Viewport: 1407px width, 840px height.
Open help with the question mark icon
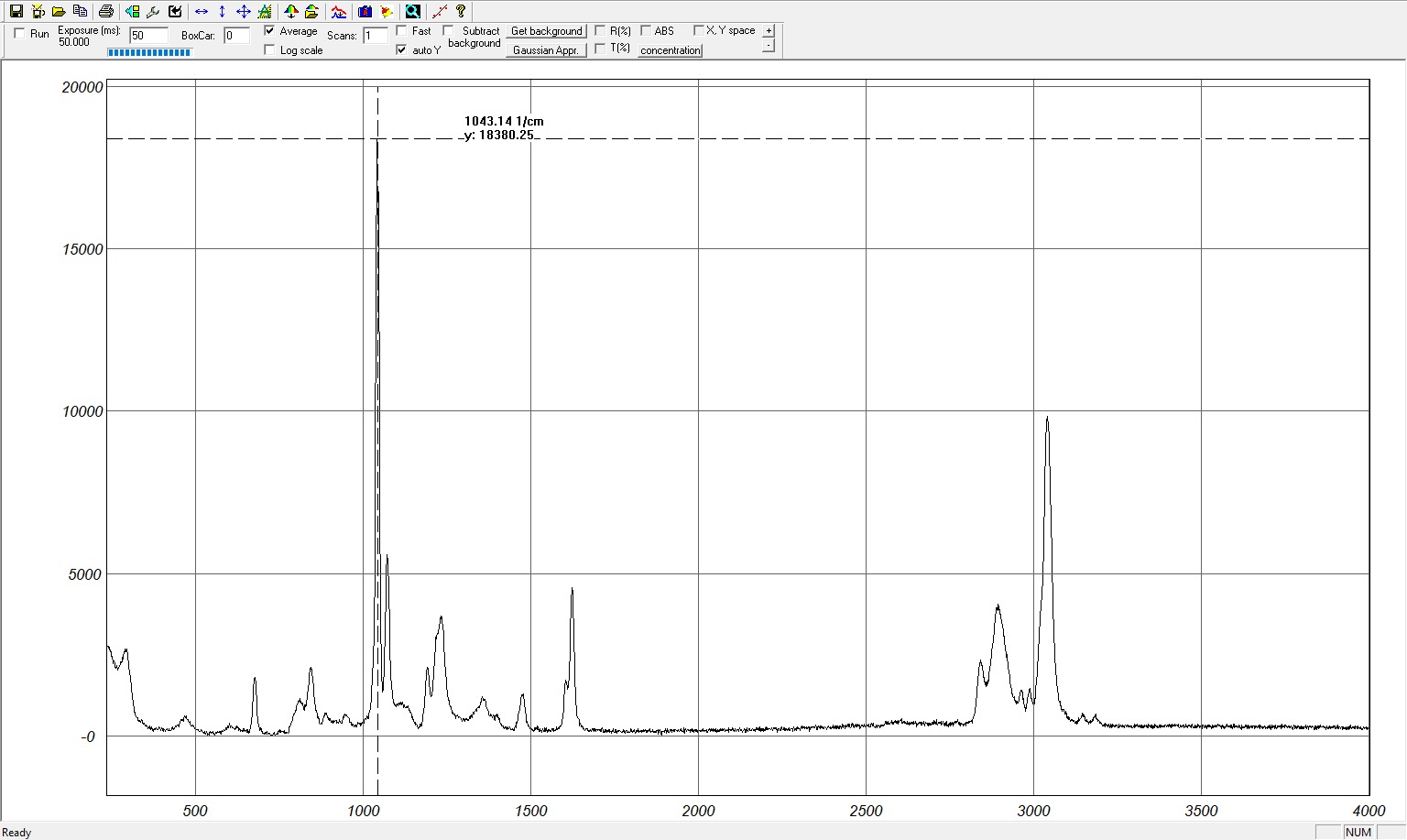[461, 12]
